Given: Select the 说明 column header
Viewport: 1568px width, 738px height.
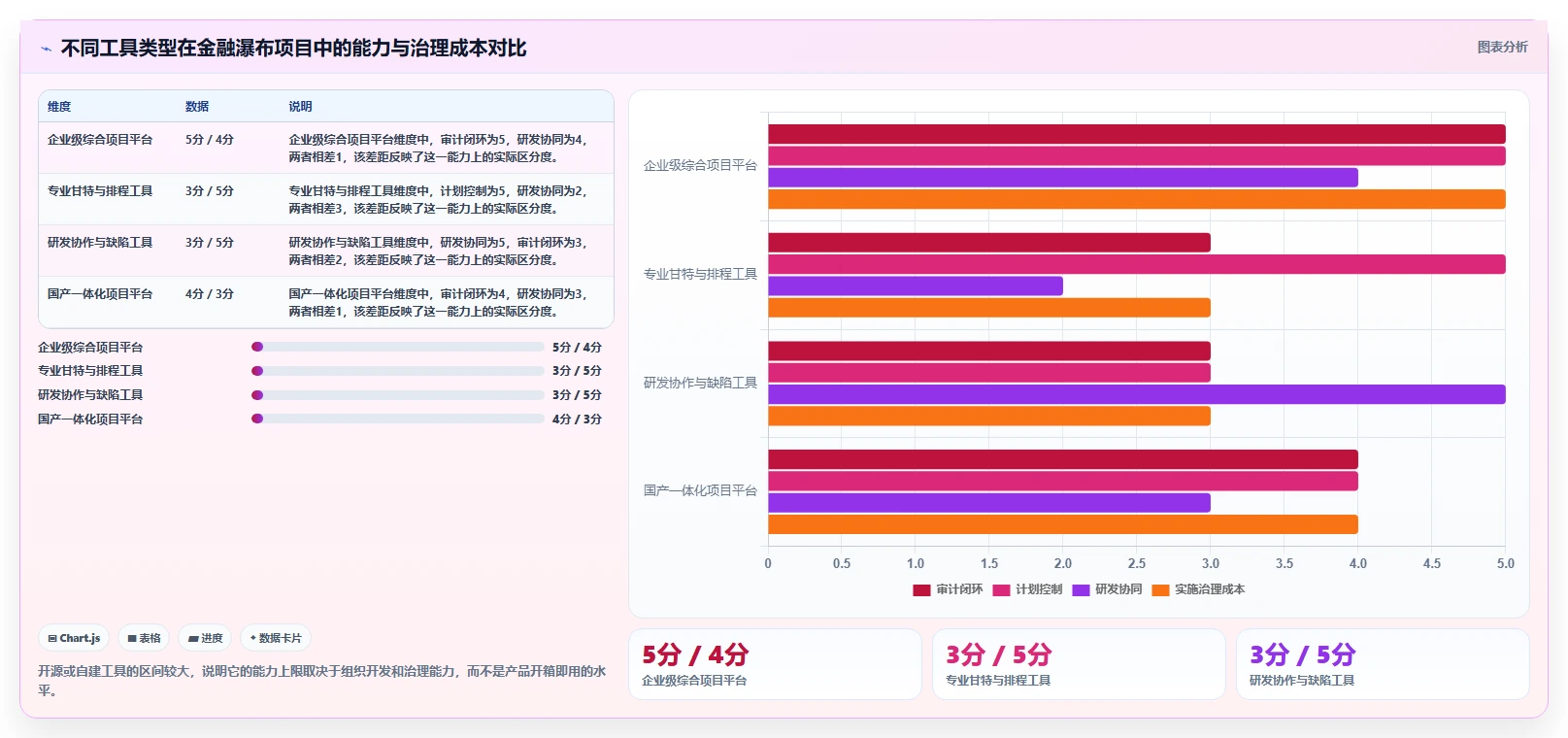Looking at the screenshot, I should coord(300,107).
